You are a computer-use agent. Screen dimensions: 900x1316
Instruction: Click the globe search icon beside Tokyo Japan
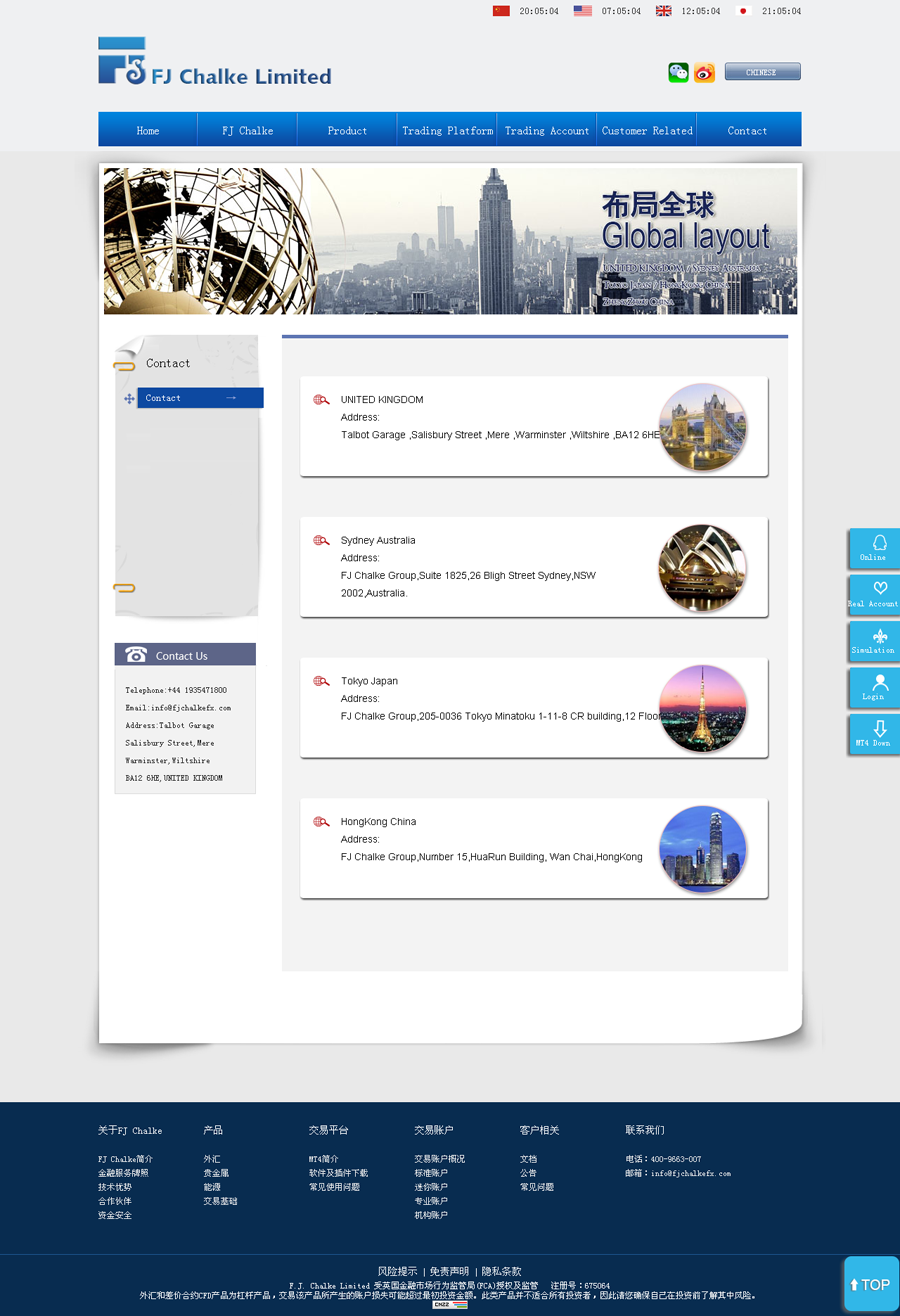tap(321, 682)
